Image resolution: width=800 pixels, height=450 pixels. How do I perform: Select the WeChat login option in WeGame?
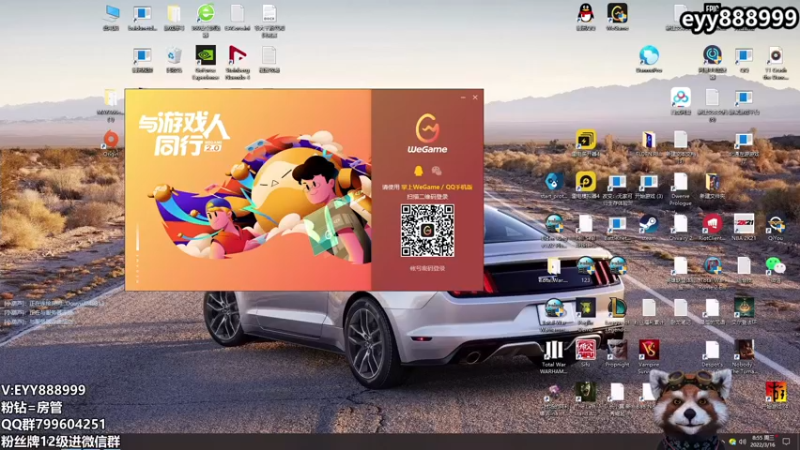click(x=436, y=171)
